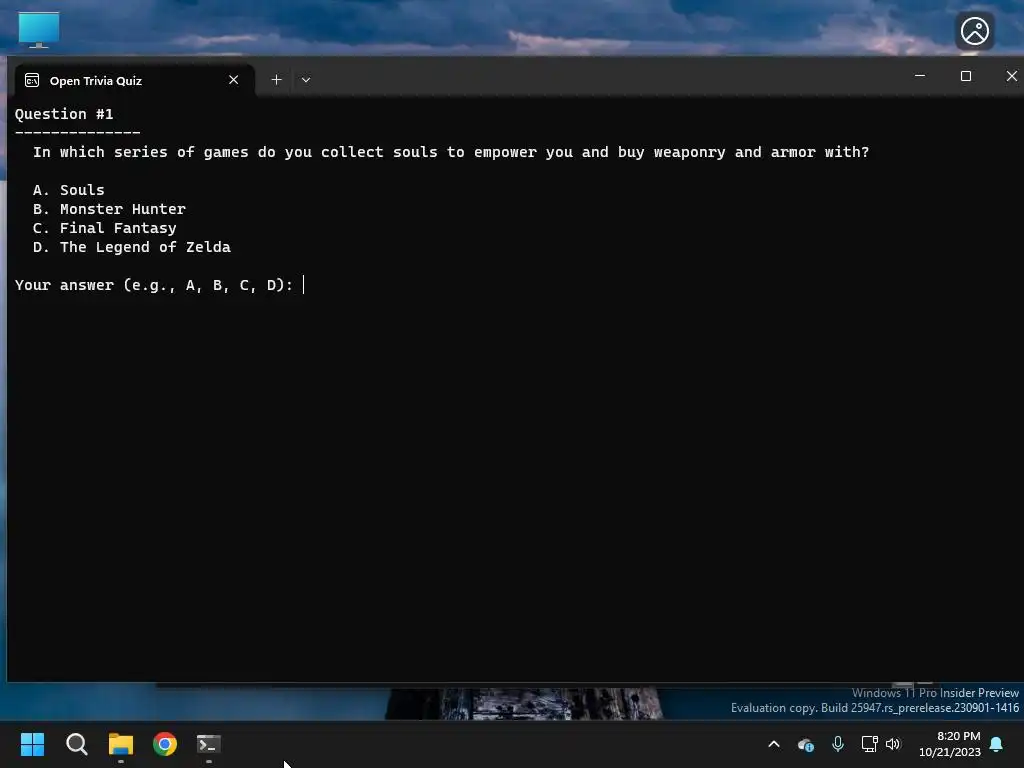
Task: Click the microphone tray icon
Action: click(838, 744)
